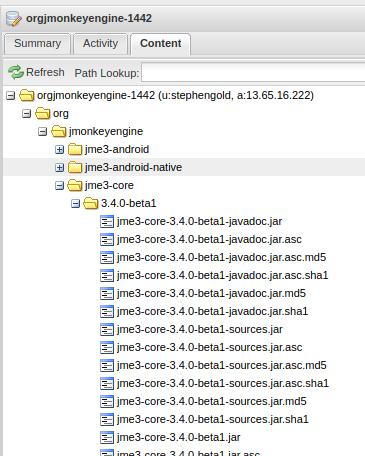Select jme3-core-3.4.0-beta1-javadoc.jar.md5 file name
This screenshot has height=456, width=365.
(x=211, y=293)
